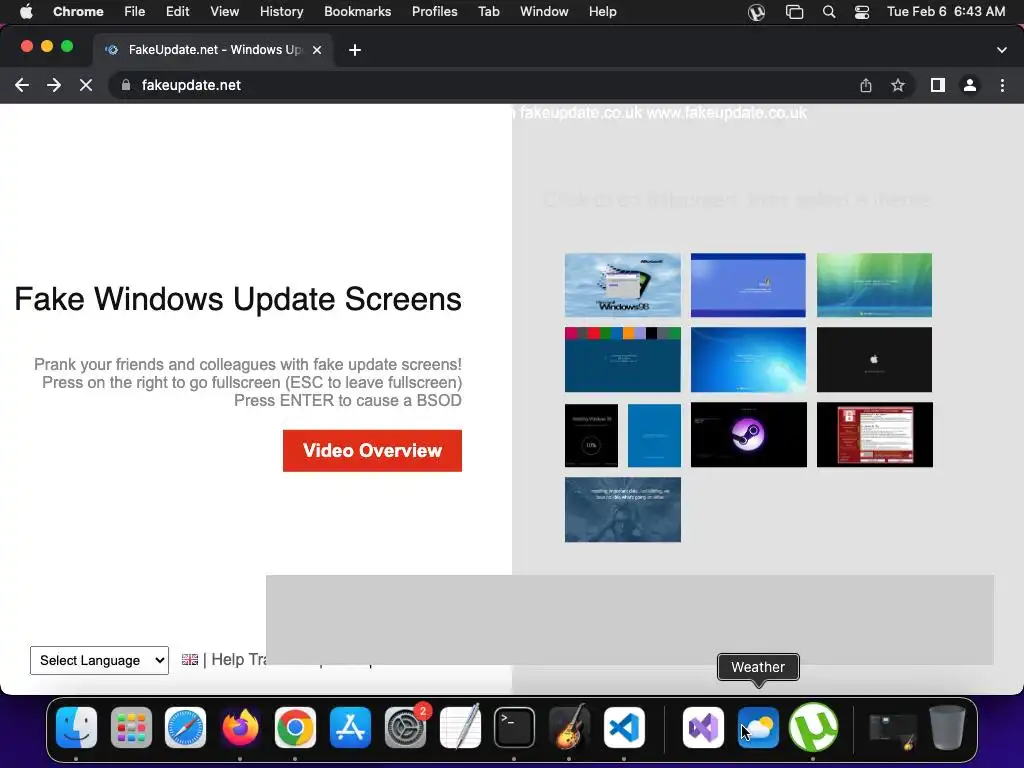Click the Help Translate link
The height and width of the screenshot is (768, 1024).
(238, 660)
